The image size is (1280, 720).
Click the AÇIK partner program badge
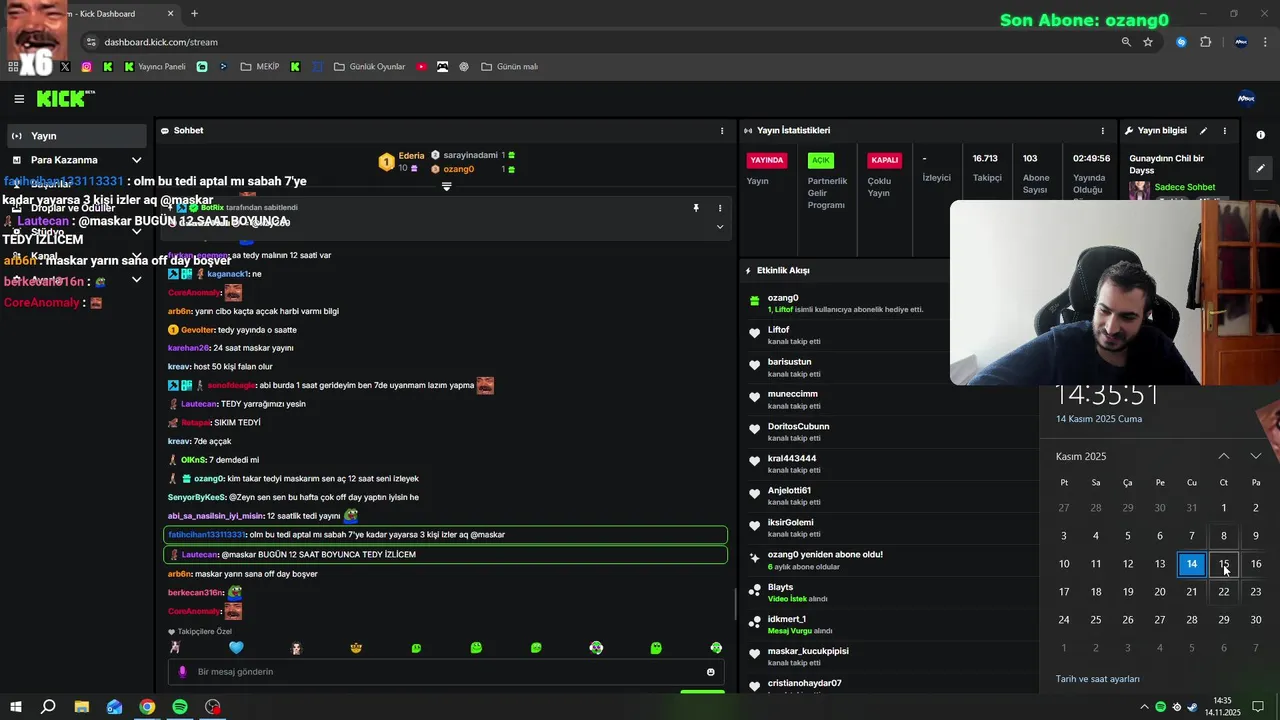(821, 160)
